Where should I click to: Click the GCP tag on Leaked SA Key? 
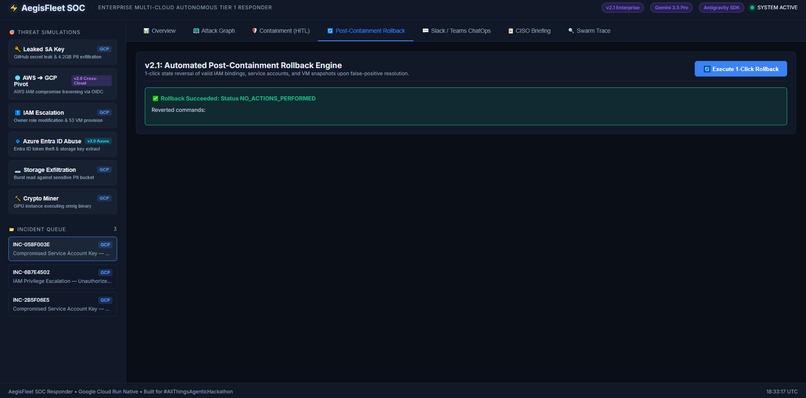coord(104,49)
